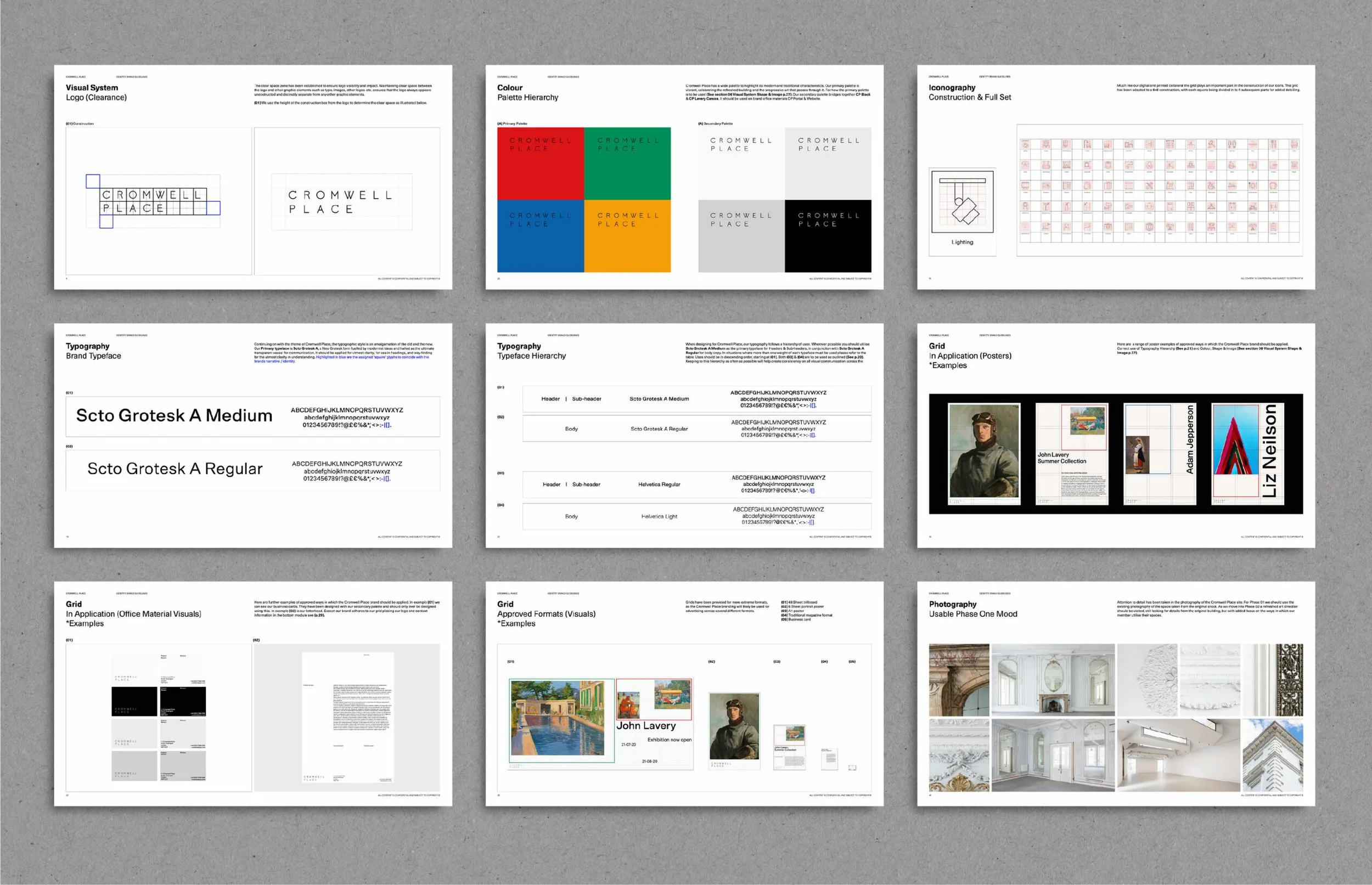
Task: Pick the orange primary palette swatch
Action: (627, 235)
